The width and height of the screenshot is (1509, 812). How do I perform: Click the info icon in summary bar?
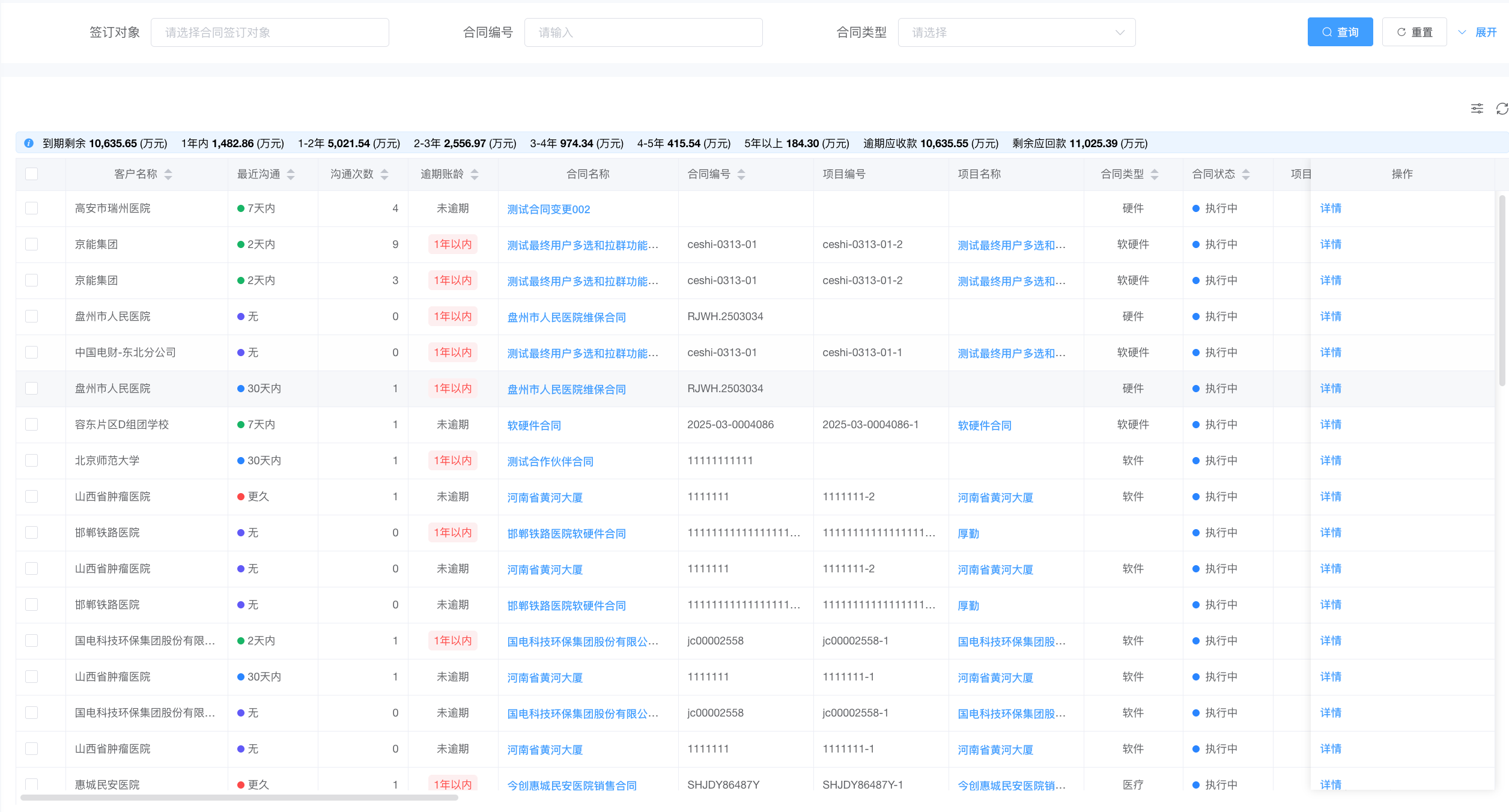pos(29,144)
